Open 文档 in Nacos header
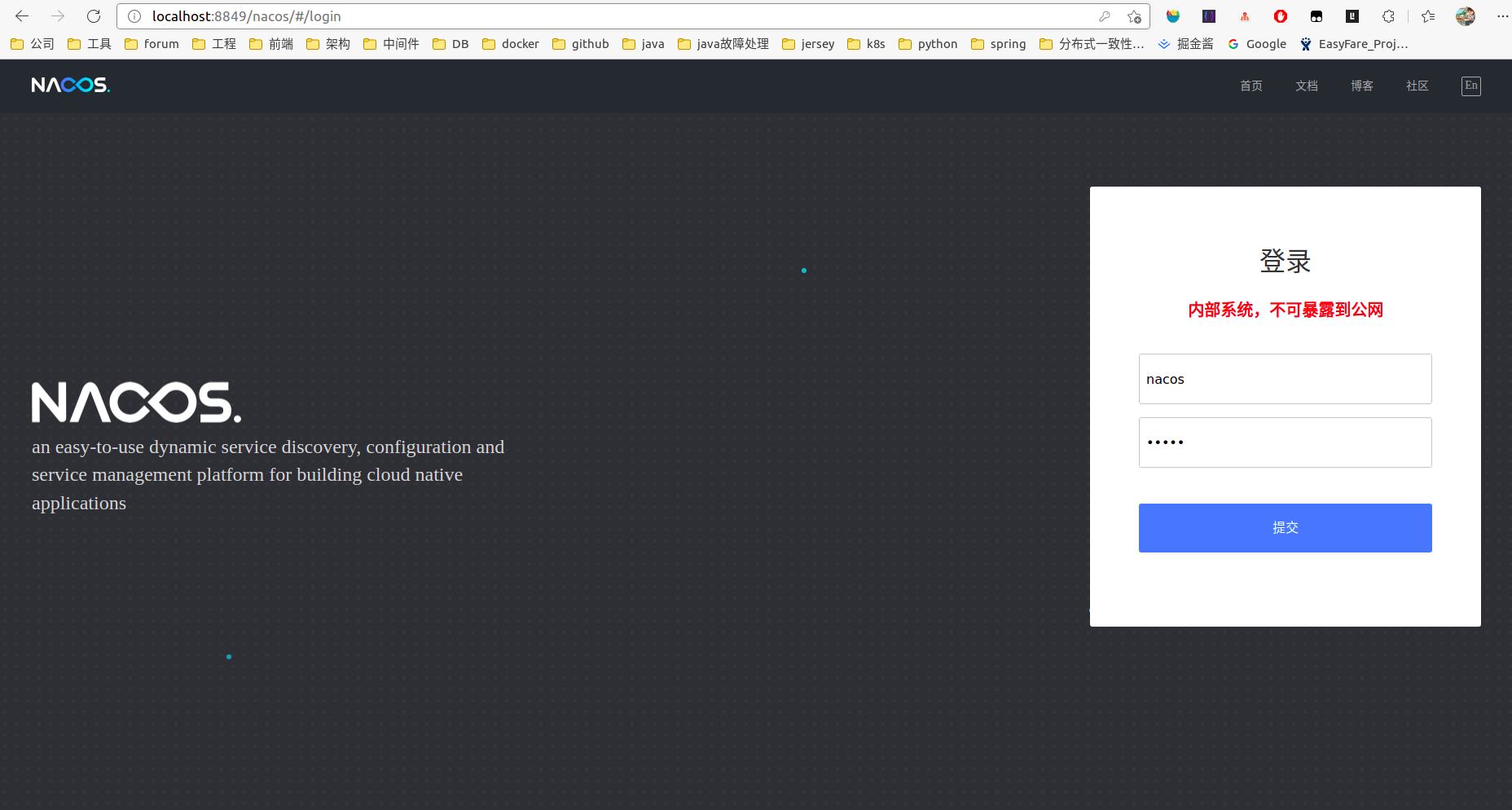 tap(1307, 86)
